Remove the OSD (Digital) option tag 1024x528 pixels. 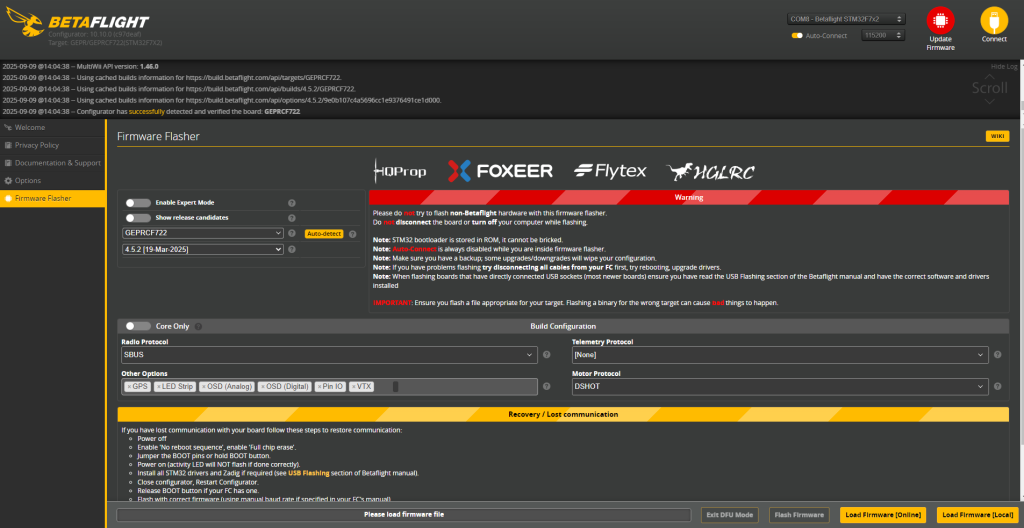click(263, 387)
